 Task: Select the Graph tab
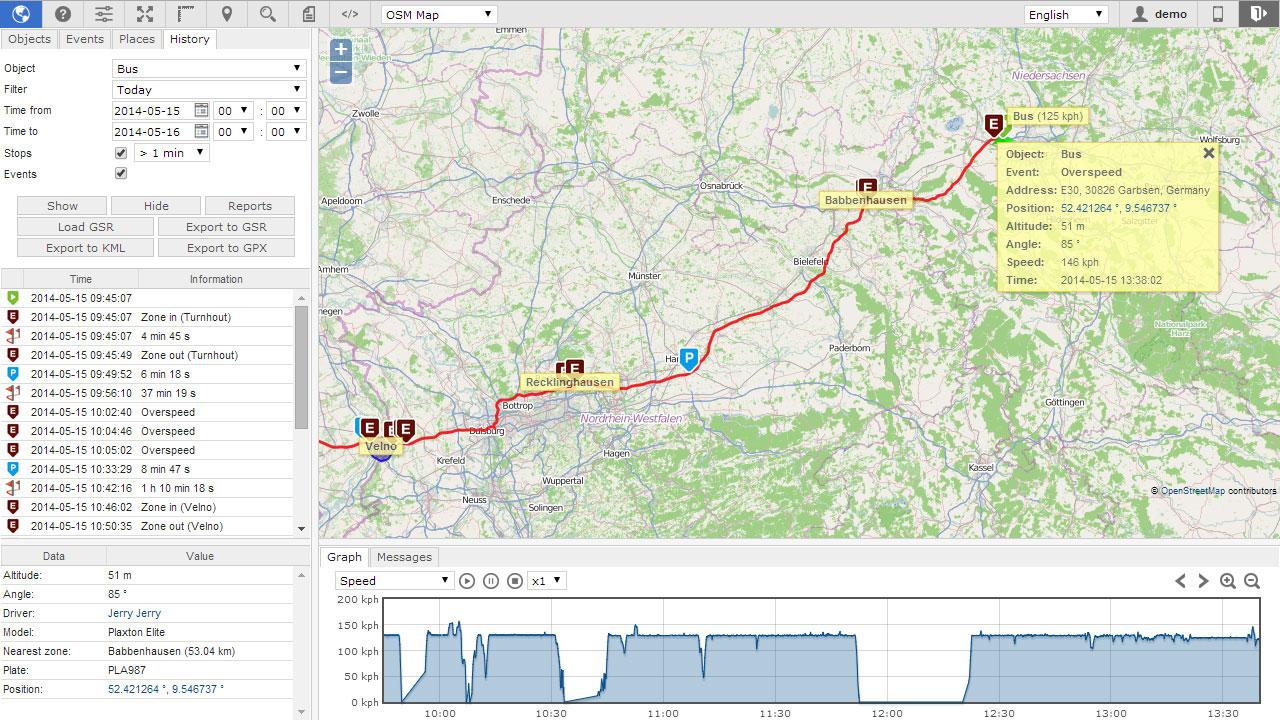coord(344,557)
